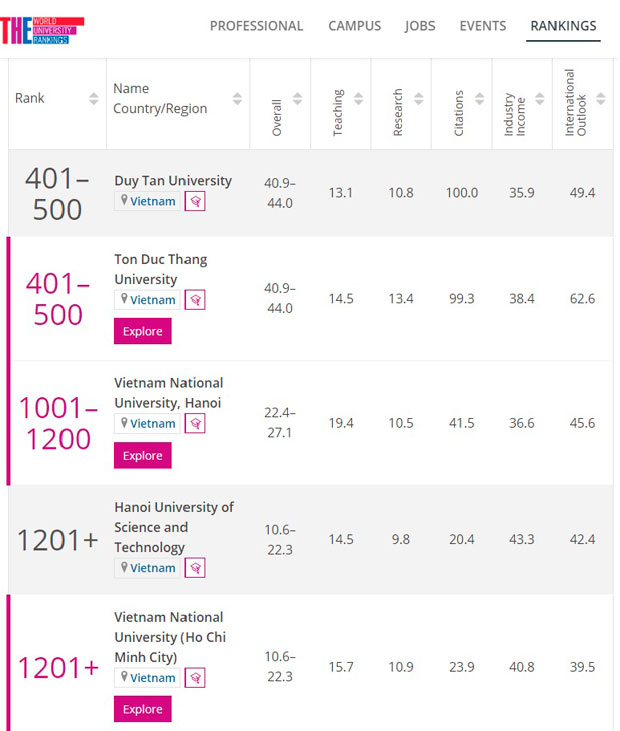Click the pink icon beside the Ho Chi Minh City tag
This screenshot has width=620, height=731.
[x=195, y=677]
